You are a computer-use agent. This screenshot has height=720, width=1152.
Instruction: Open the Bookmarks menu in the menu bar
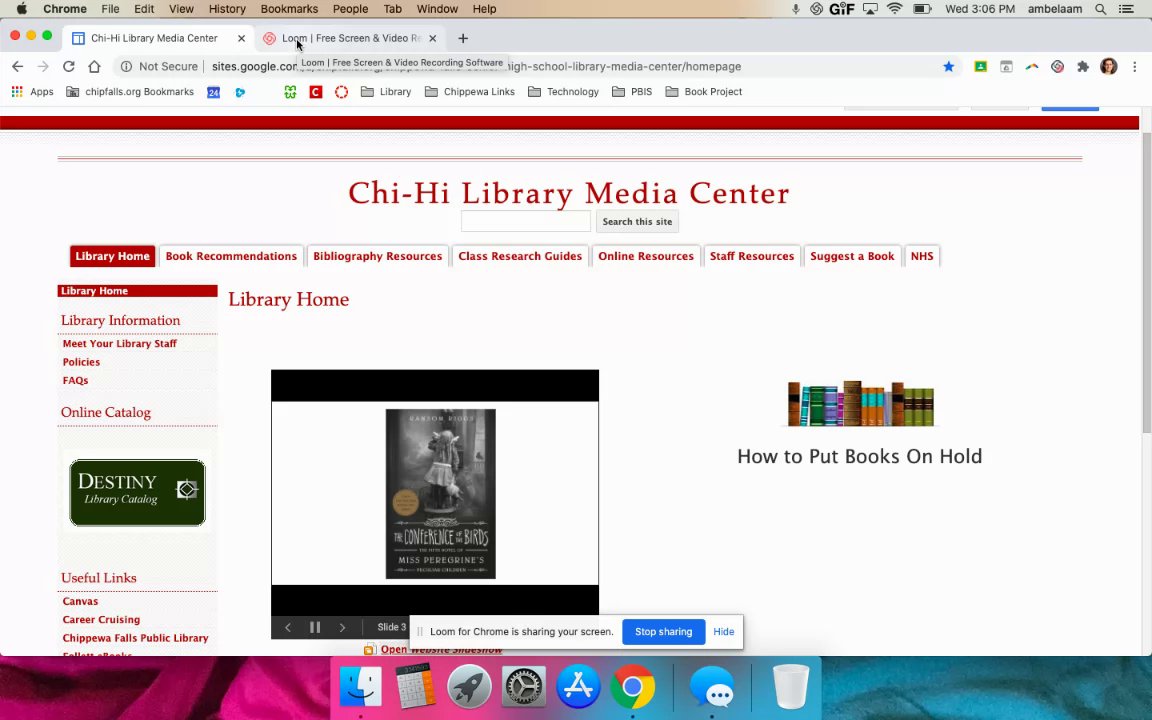pyautogui.click(x=289, y=9)
